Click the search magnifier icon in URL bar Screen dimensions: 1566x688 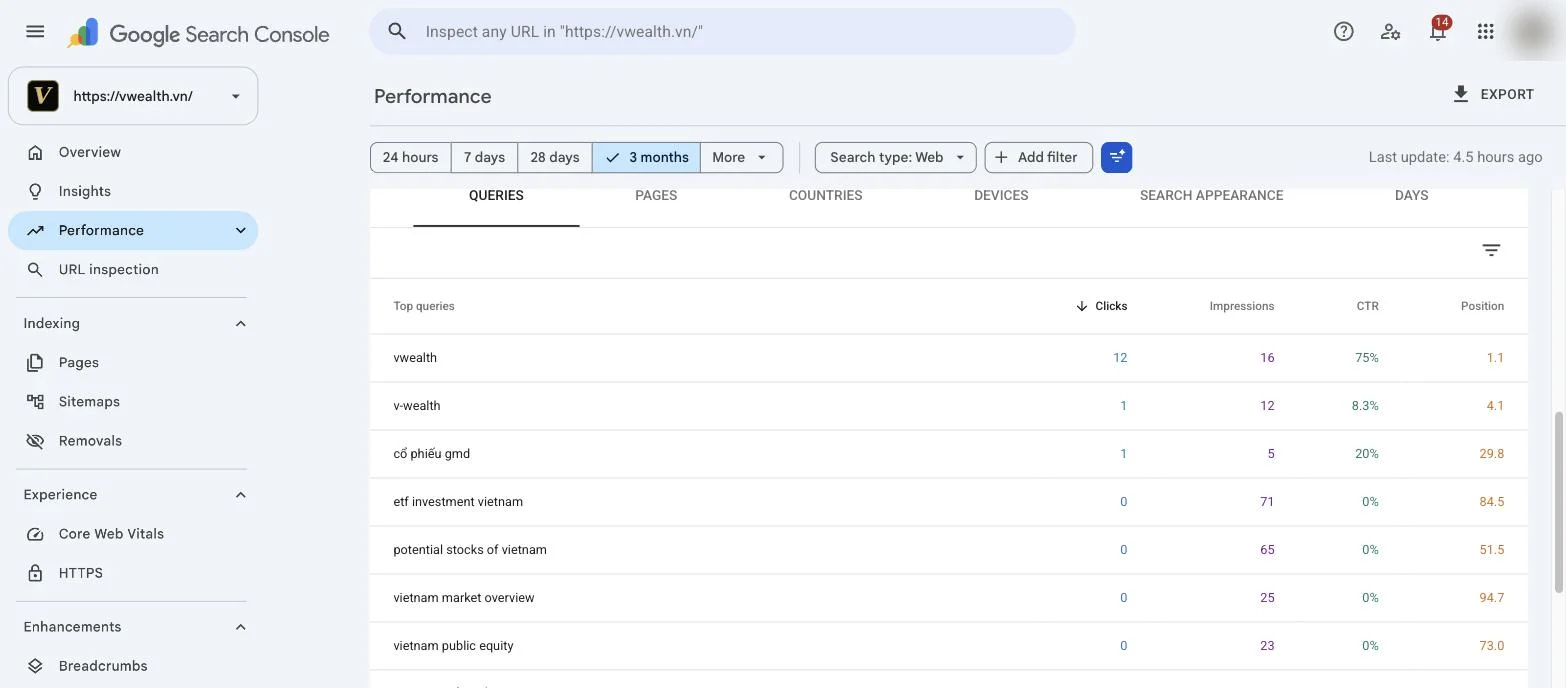pos(397,31)
